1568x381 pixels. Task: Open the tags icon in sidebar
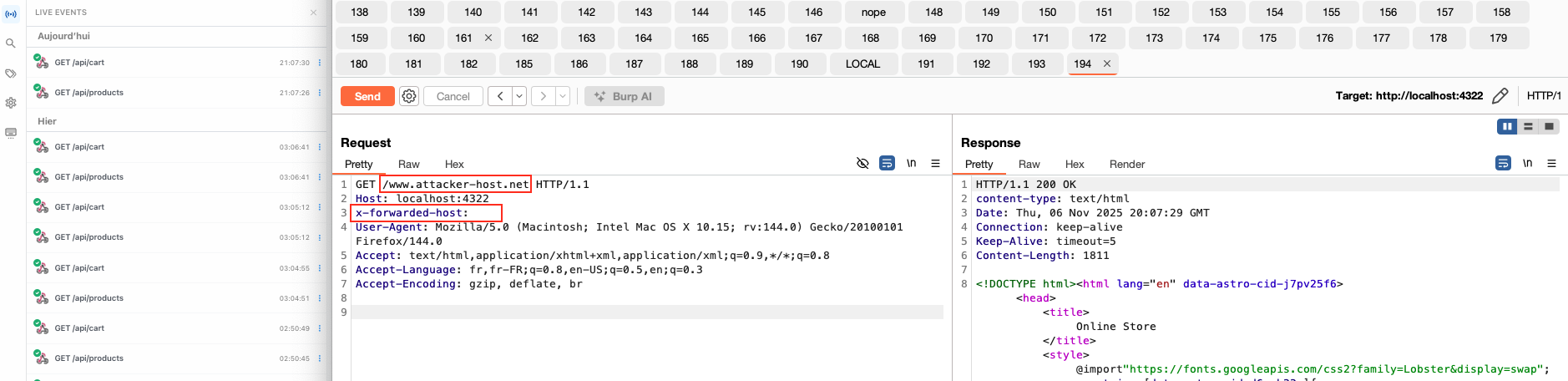tap(11, 74)
